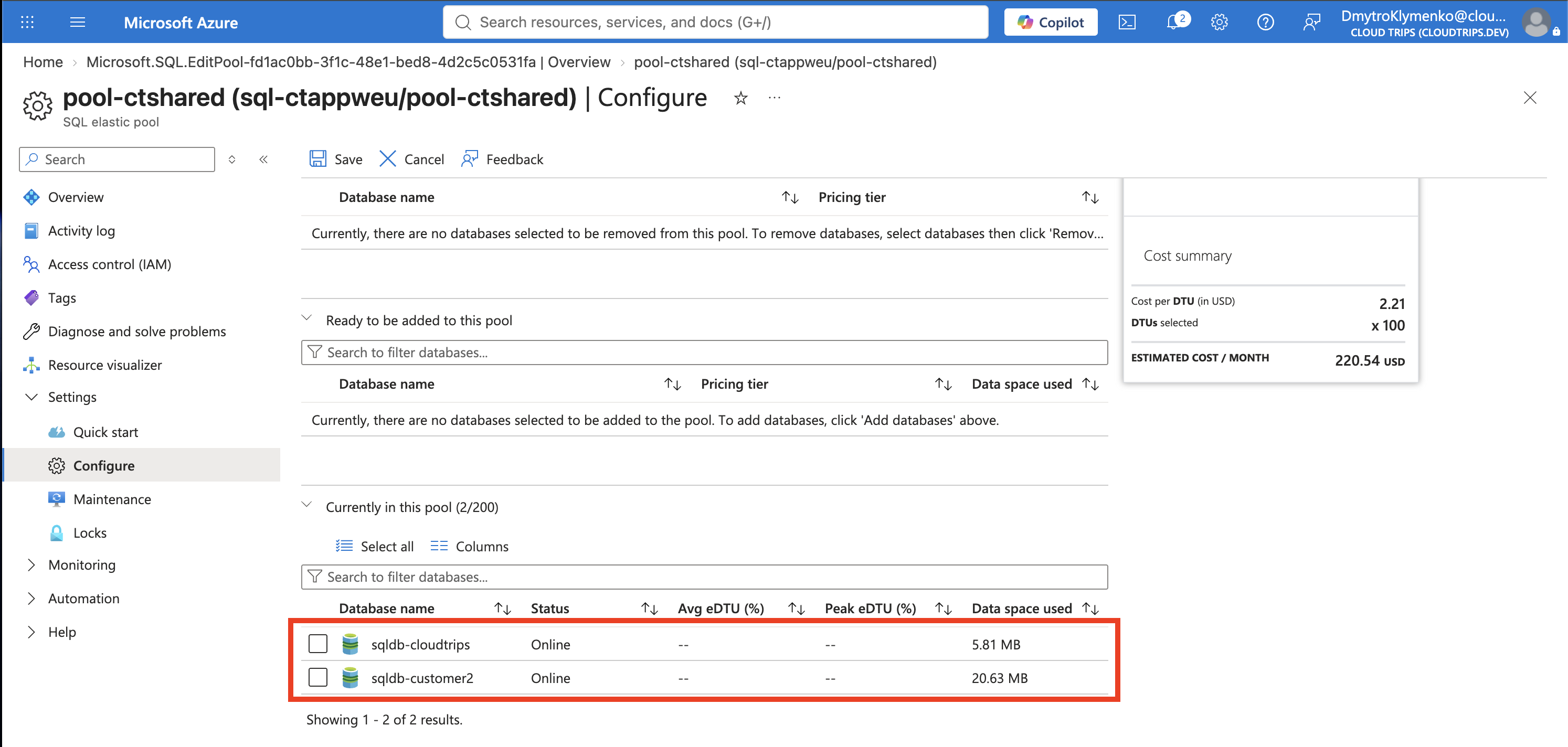Check the sqldb-customer2 checkbox
1568x747 pixels.
317,677
